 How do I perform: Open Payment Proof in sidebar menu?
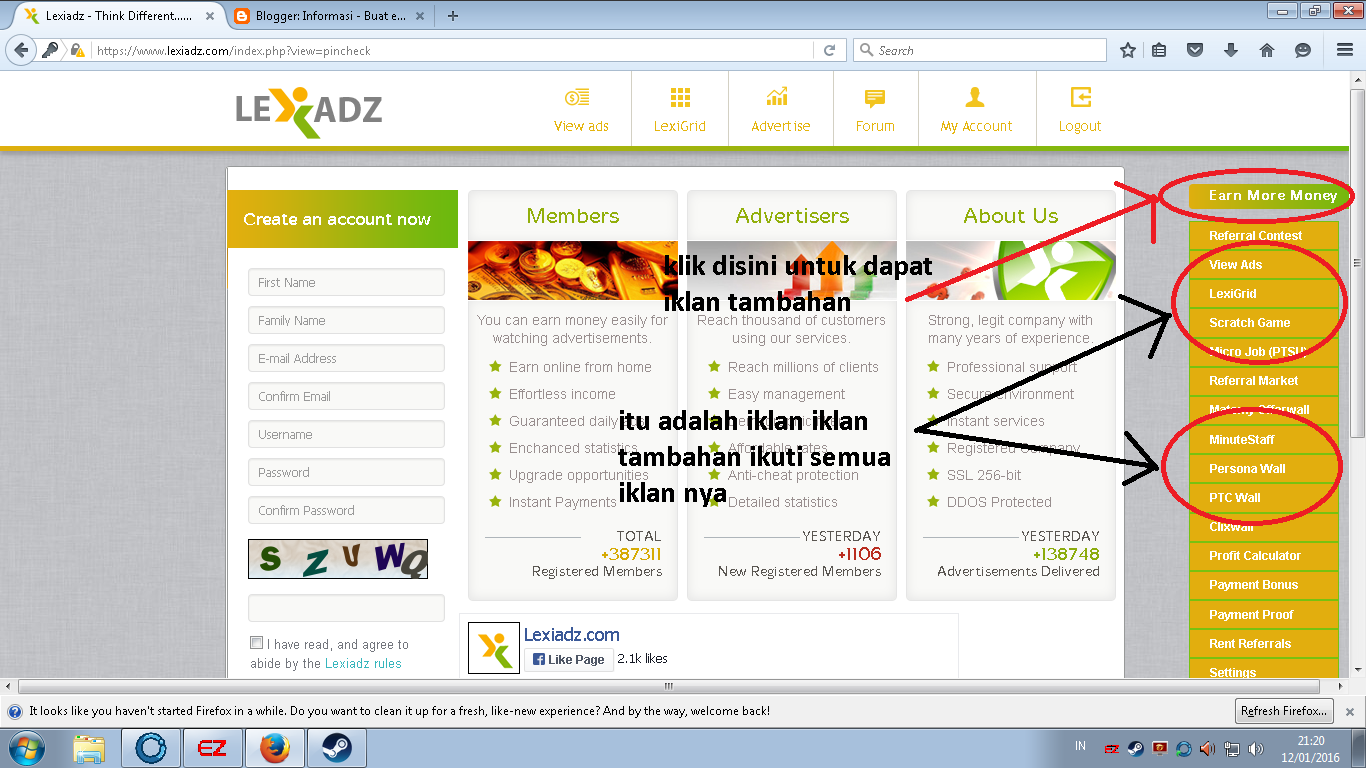tap(1263, 615)
